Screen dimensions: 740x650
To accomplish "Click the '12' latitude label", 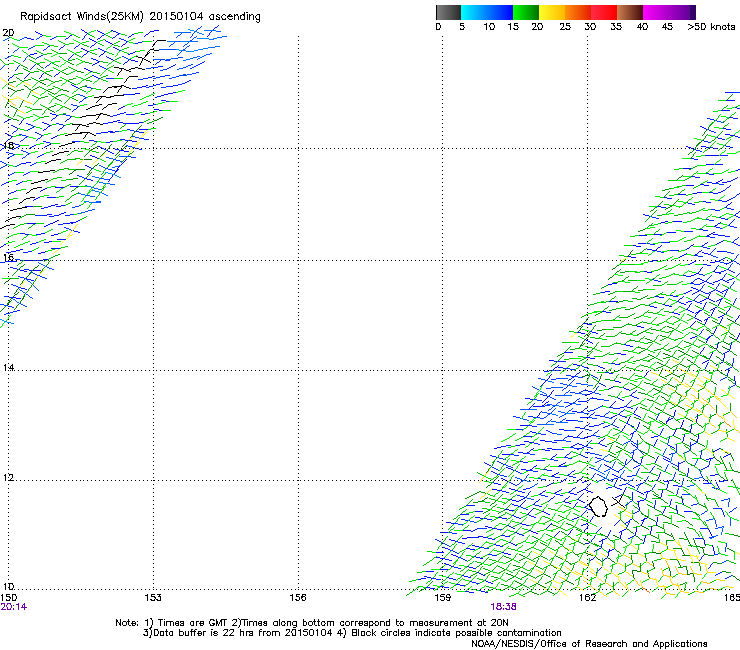I will (8, 478).
